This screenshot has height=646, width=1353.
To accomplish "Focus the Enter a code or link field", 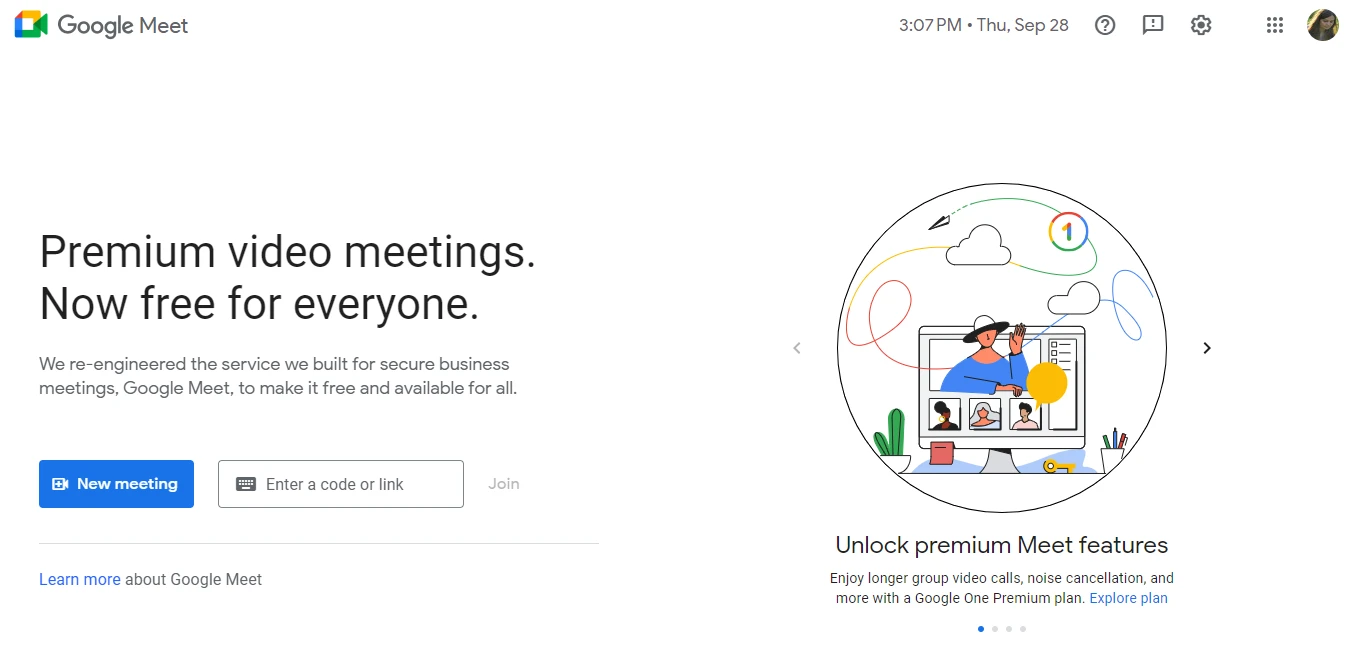I will pyautogui.click(x=350, y=484).
